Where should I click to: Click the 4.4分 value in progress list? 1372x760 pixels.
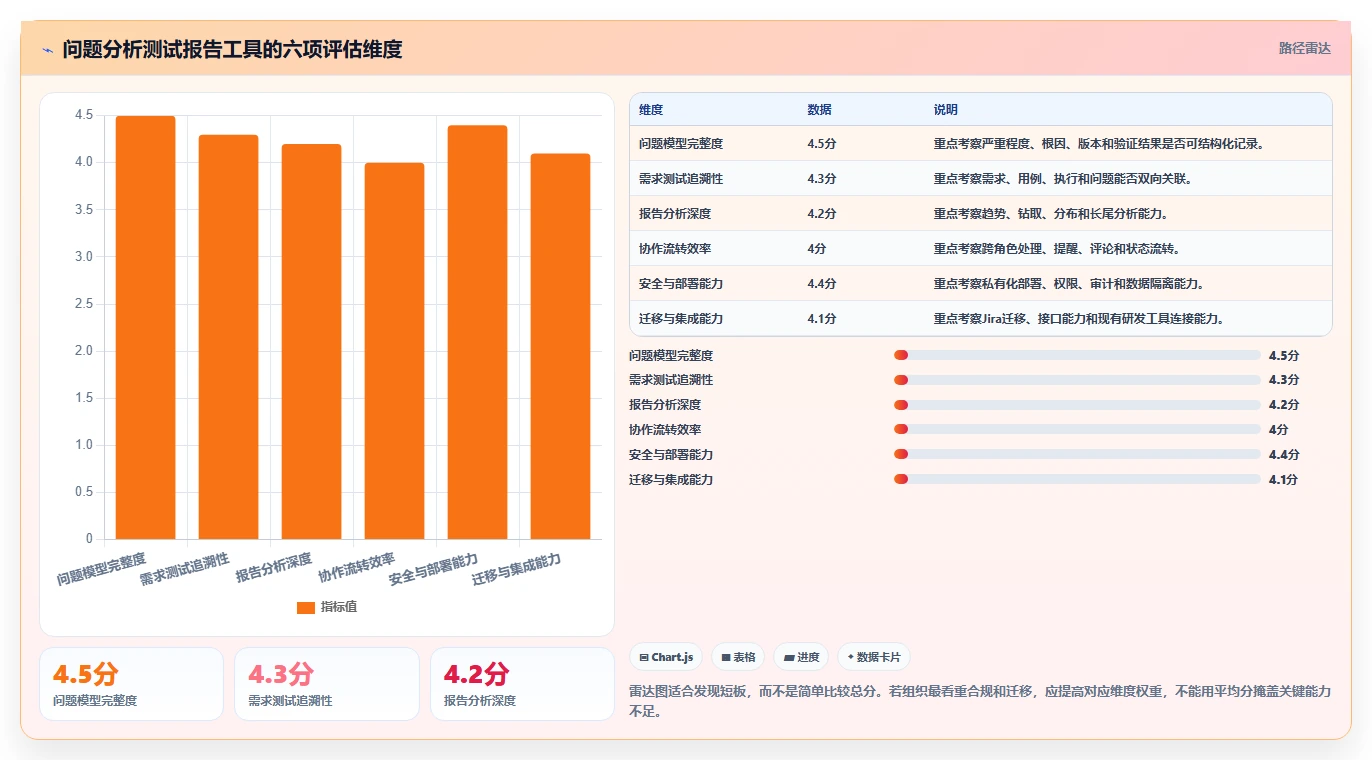click(x=1284, y=454)
